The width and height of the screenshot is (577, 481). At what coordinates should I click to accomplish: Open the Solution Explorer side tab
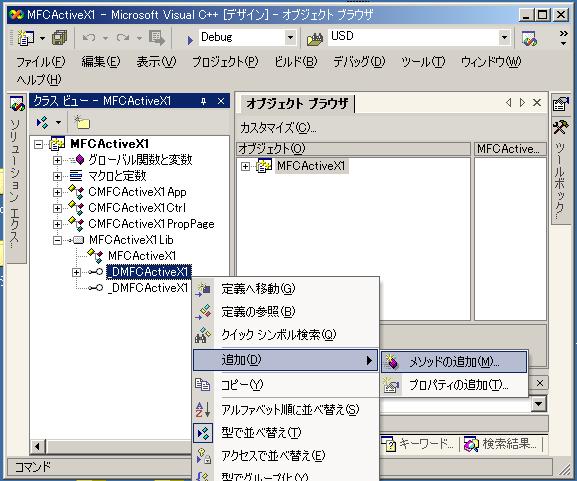pyautogui.click(x=17, y=178)
